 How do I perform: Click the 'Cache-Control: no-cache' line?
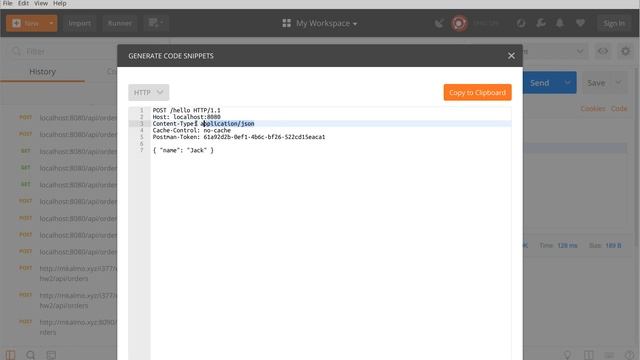(192, 130)
